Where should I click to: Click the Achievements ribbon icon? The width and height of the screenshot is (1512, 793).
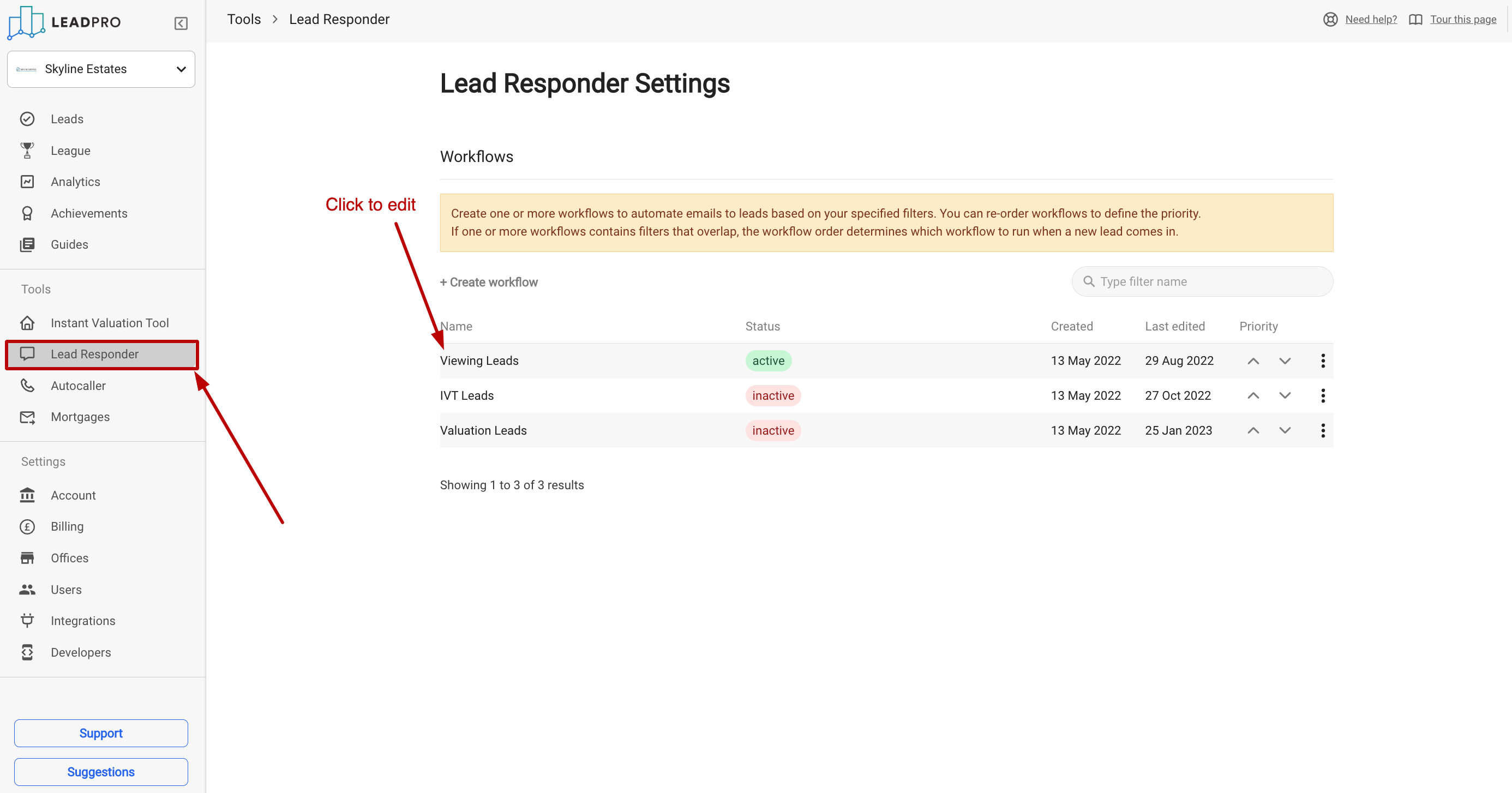pyautogui.click(x=27, y=214)
